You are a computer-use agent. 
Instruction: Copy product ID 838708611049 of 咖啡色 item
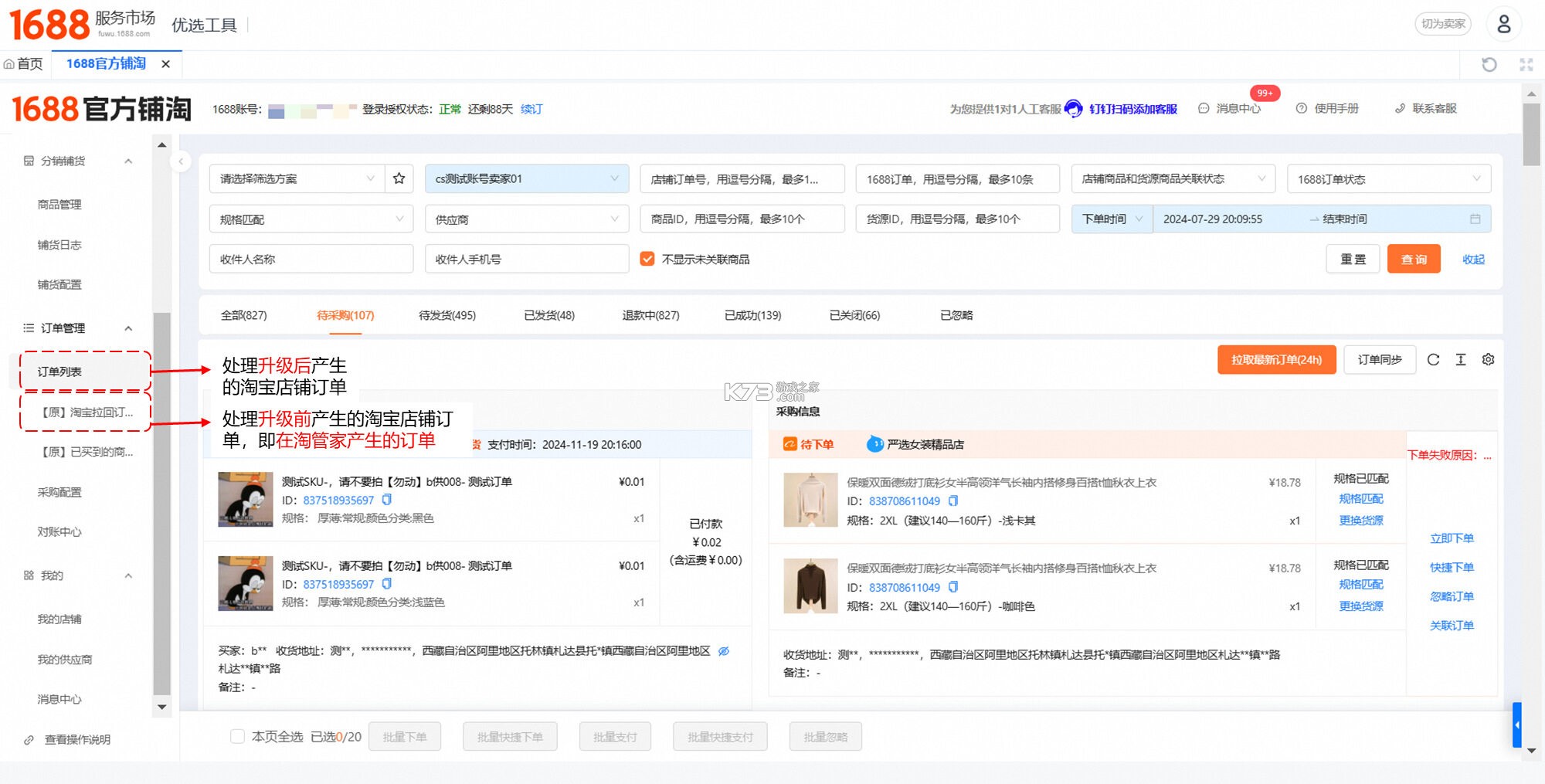click(x=953, y=587)
